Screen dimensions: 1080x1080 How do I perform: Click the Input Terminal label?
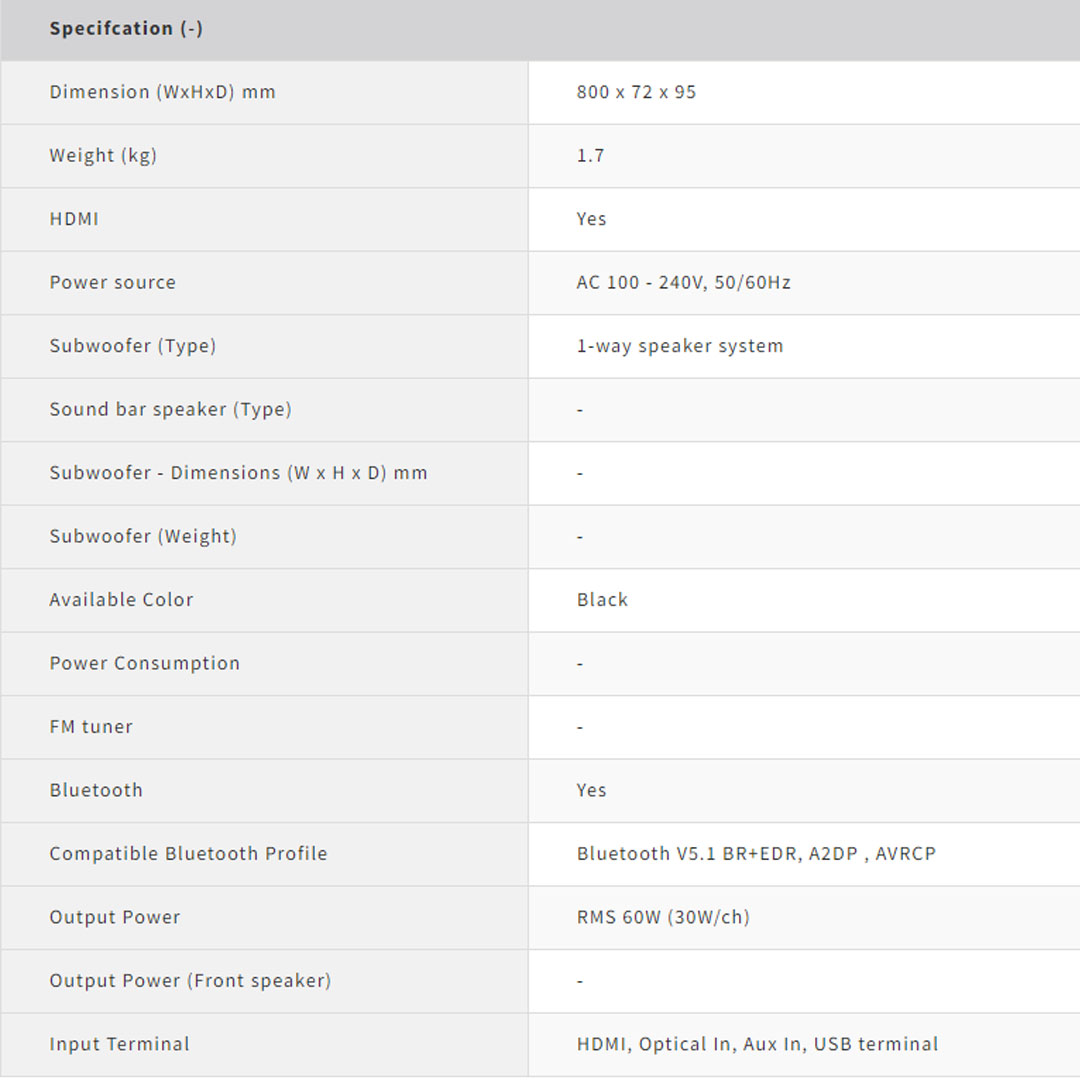(x=119, y=1044)
